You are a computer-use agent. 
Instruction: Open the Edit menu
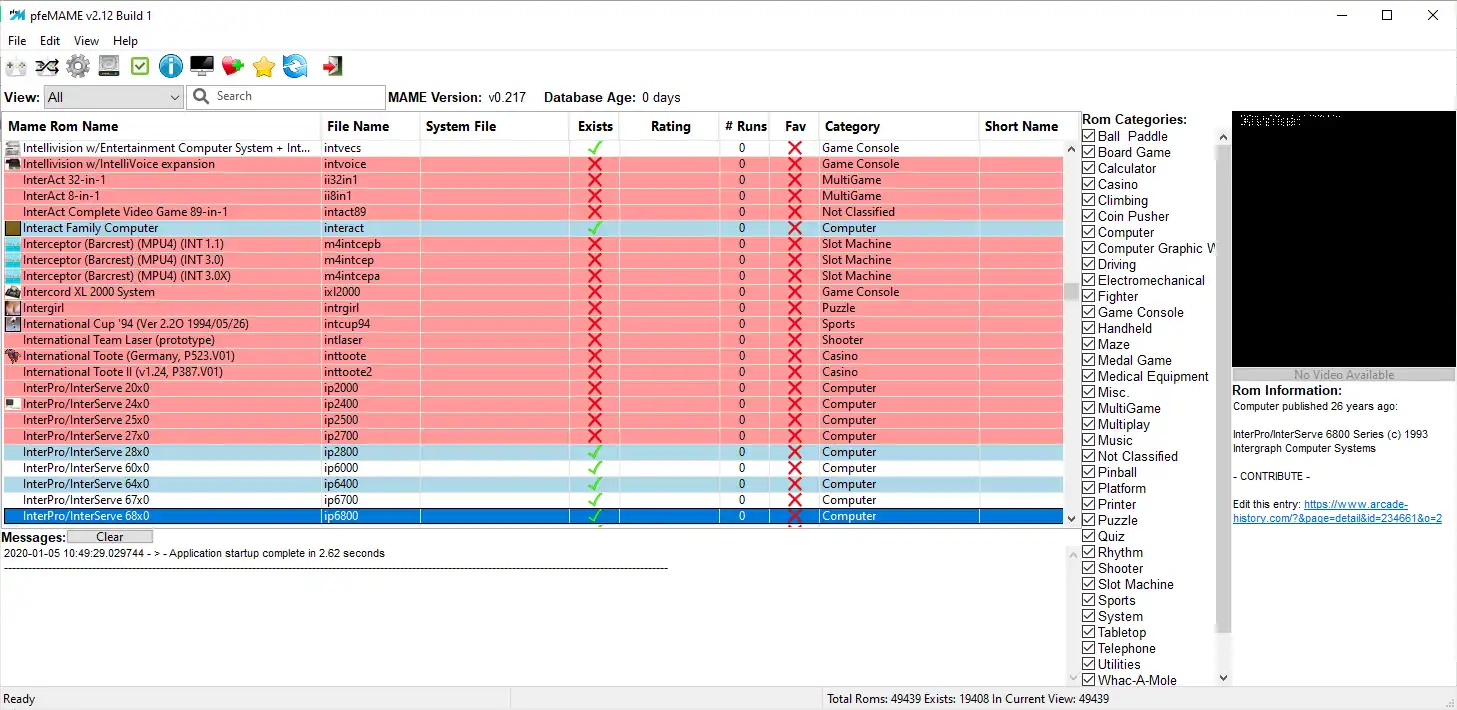(x=50, y=41)
